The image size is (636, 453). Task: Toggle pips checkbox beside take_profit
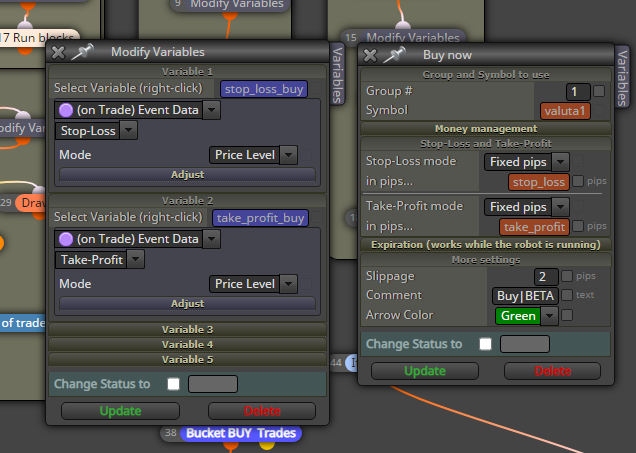click(x=578, y=226)
